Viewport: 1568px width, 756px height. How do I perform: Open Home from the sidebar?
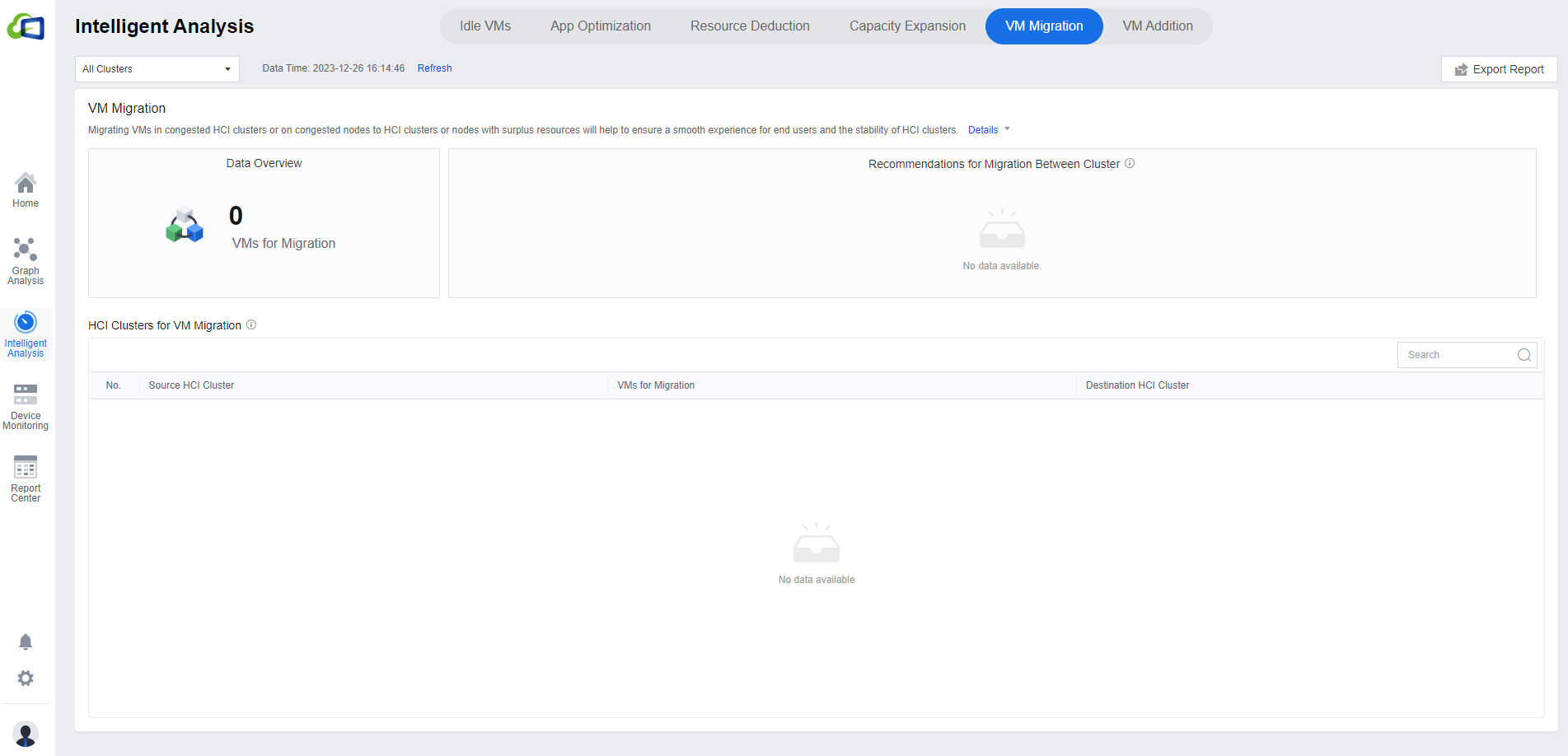pyautogui.click(x=26, y=190)
